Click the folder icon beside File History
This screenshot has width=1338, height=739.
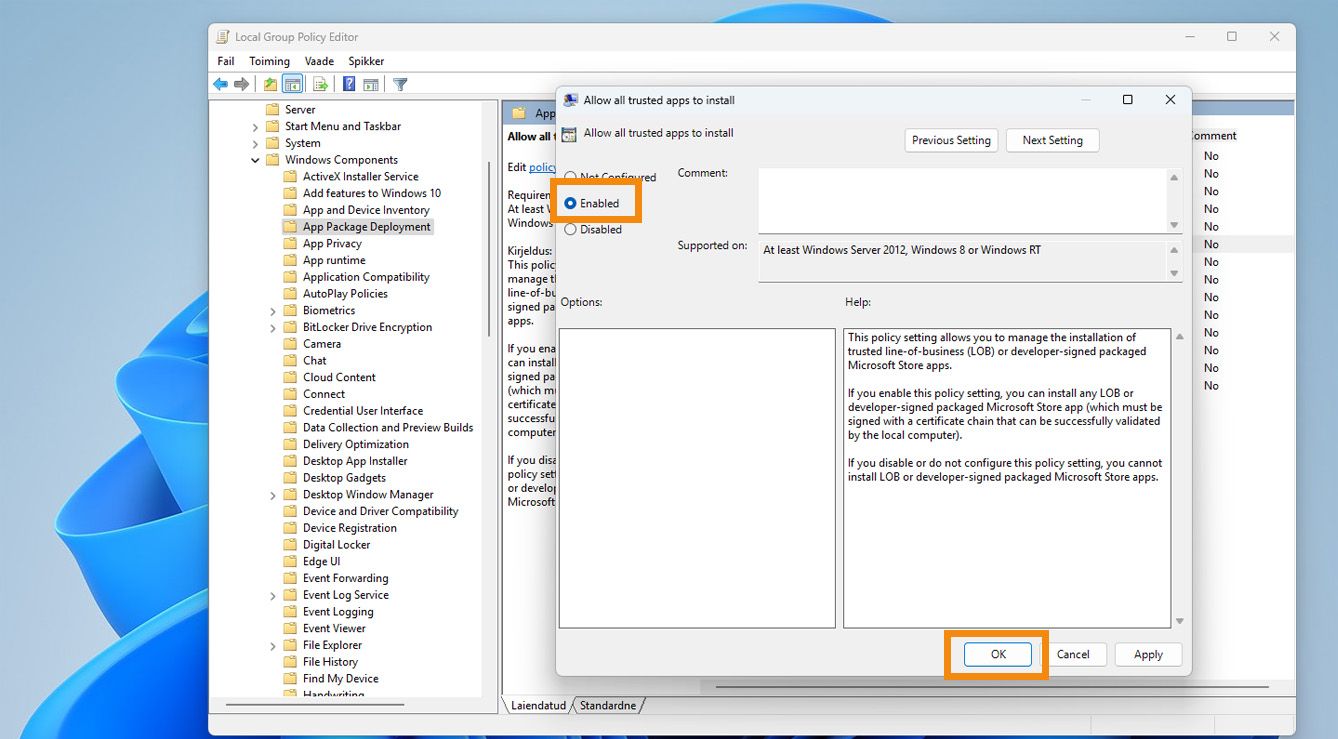(290, 662)
